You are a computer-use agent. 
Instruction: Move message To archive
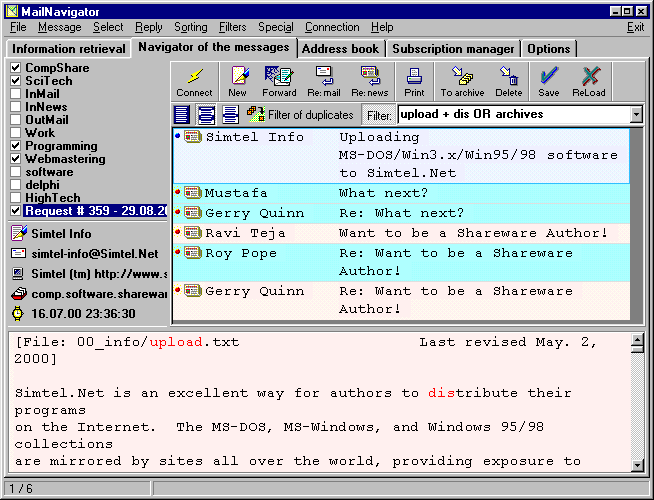tap(461, 81)
